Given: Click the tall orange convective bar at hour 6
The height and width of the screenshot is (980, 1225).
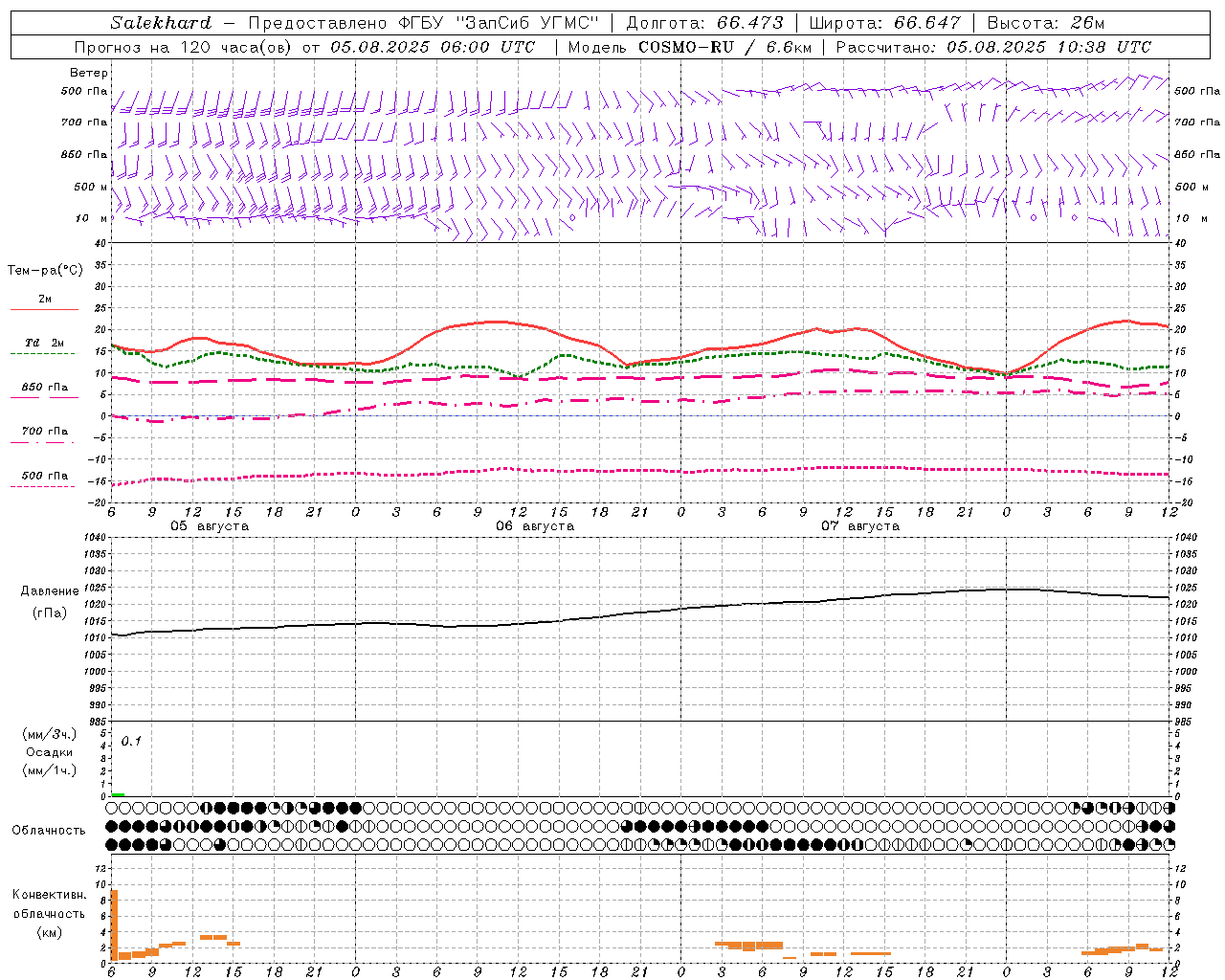Looking at the screenshot, I should (x=114, y=925).
